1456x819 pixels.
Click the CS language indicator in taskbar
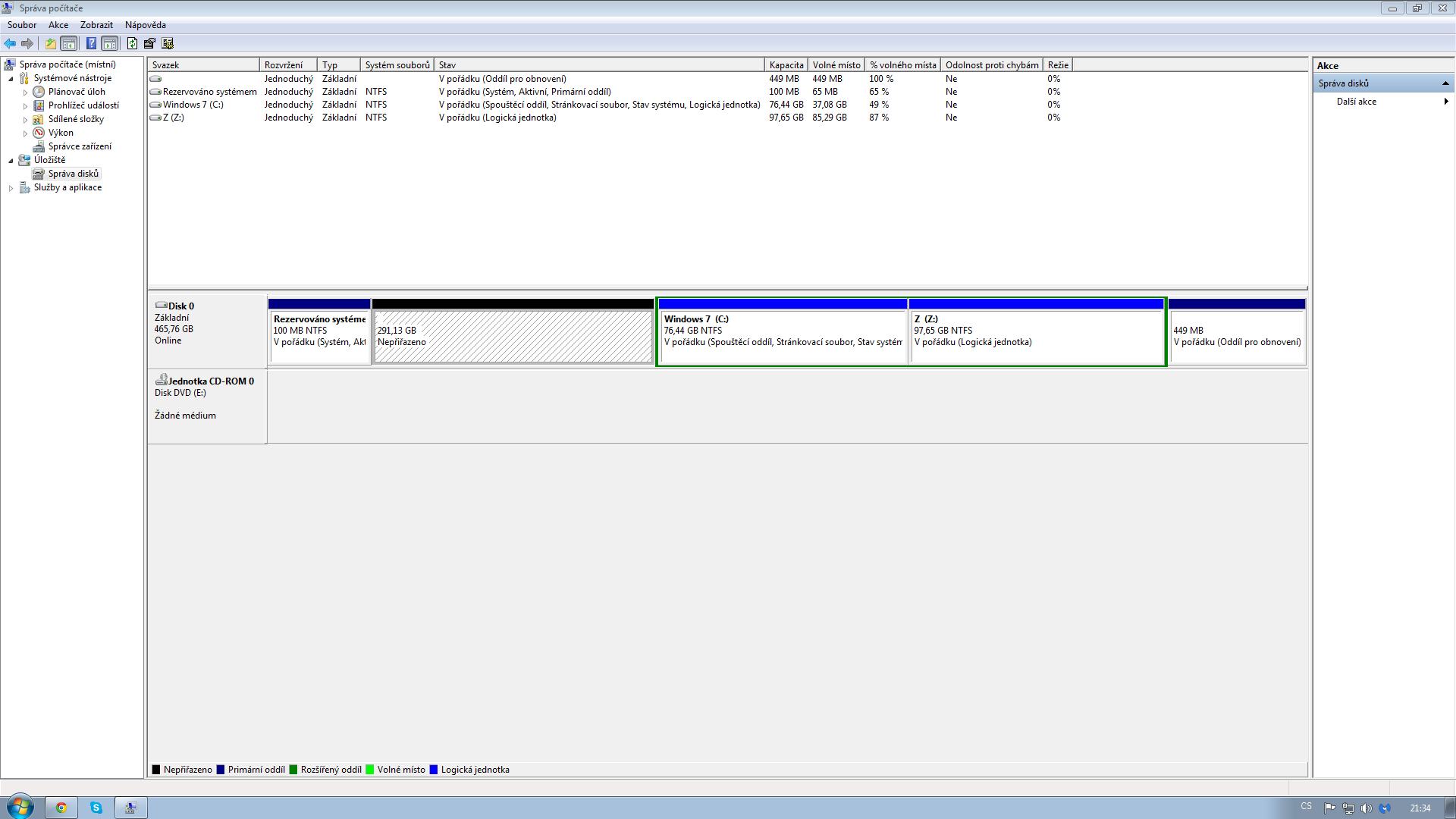pyautogui.click(x=1306, y=806)
